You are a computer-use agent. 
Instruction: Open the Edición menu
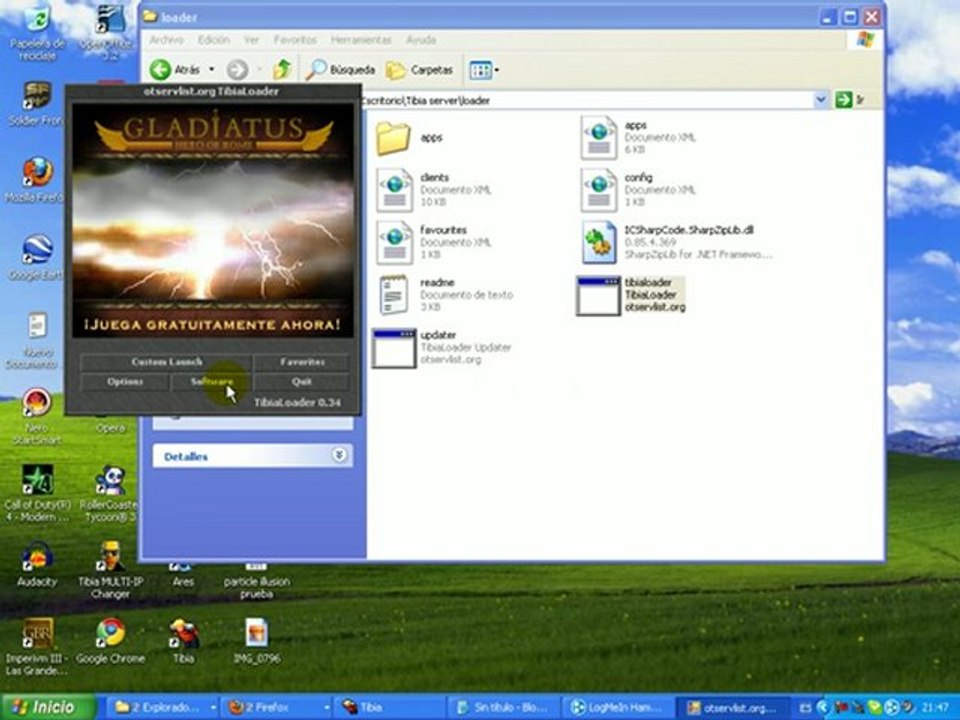coord(214,40)
